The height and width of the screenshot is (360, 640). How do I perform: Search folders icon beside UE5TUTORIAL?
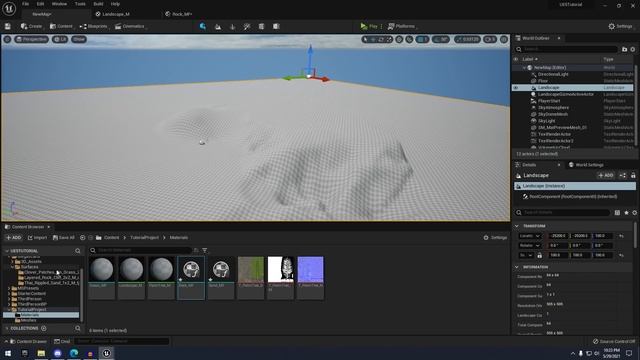tap(78, 251)
